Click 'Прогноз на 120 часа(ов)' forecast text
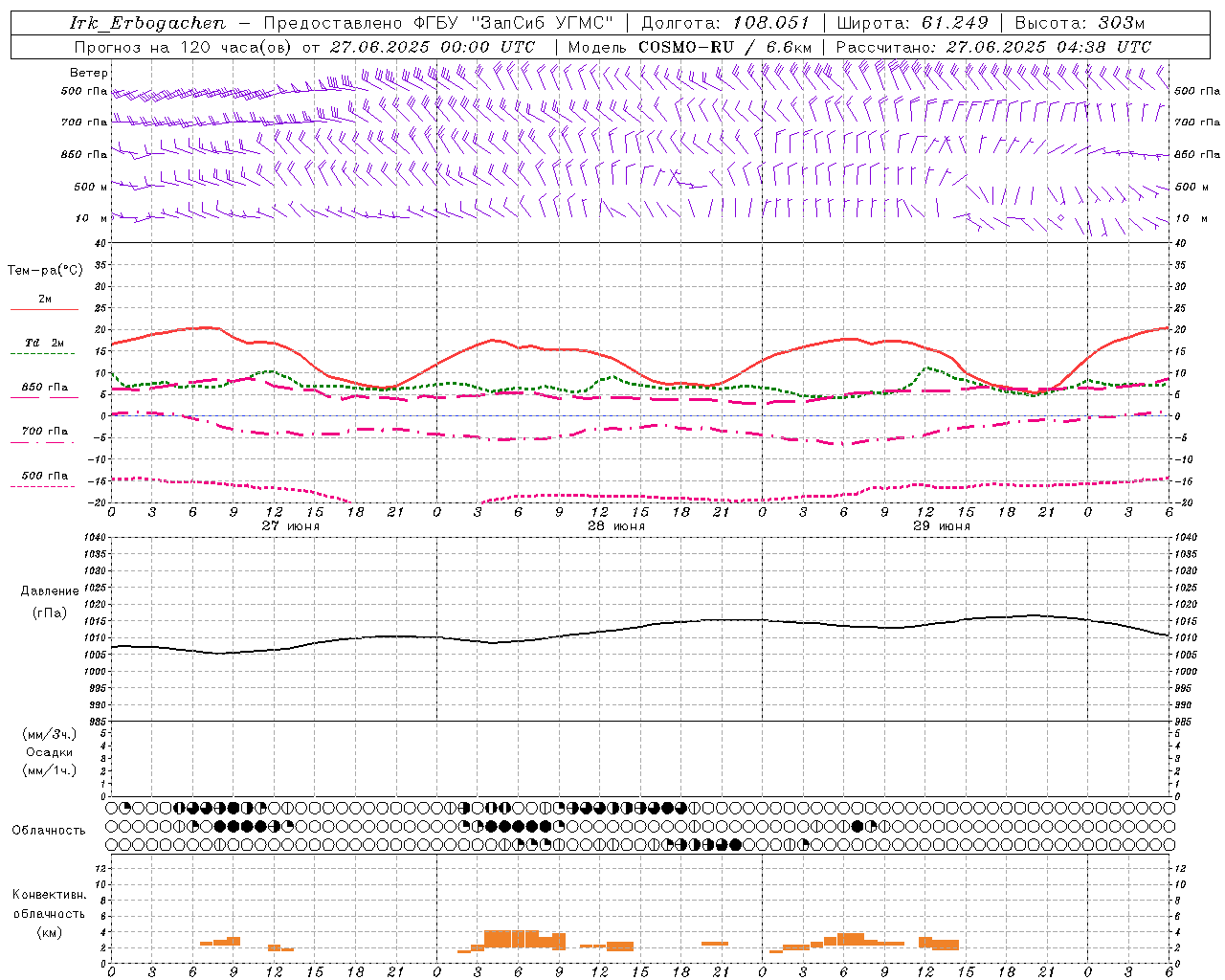Screen dimensions: 1225x980 tap(185, 47)
